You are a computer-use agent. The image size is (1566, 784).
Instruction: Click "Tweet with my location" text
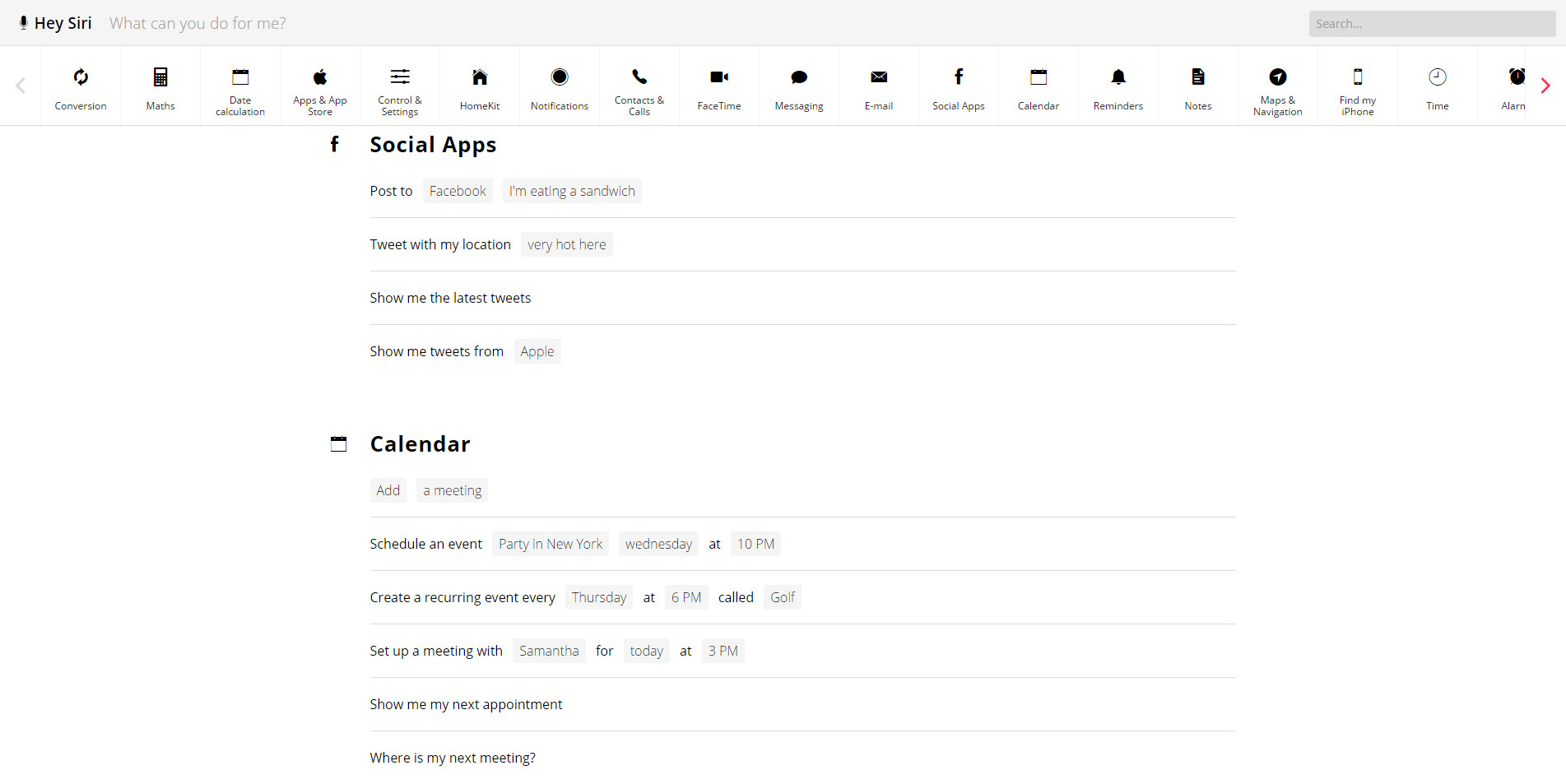pos(440,244)
